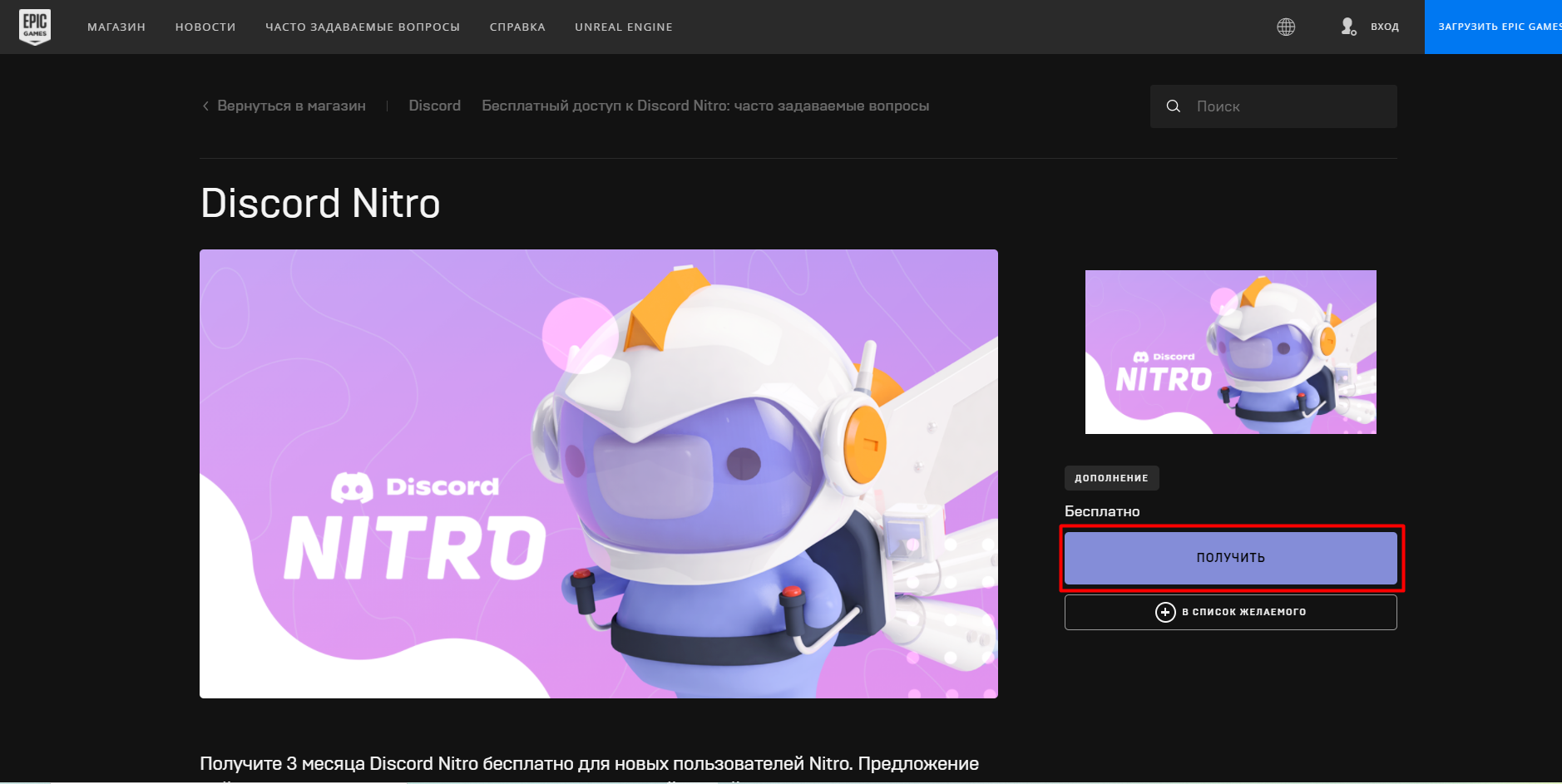The height and width of the screenshot is (784, 1562).
Task: Open the language globe icon
Action: pyautogui.click(x=1286, y=27)
